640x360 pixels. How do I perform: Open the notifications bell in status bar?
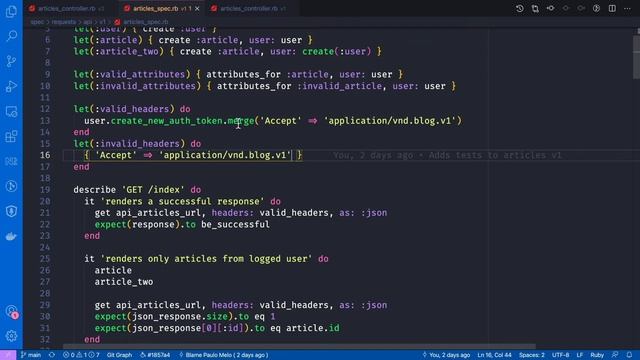pyautogui.click(x=629, y=355)
